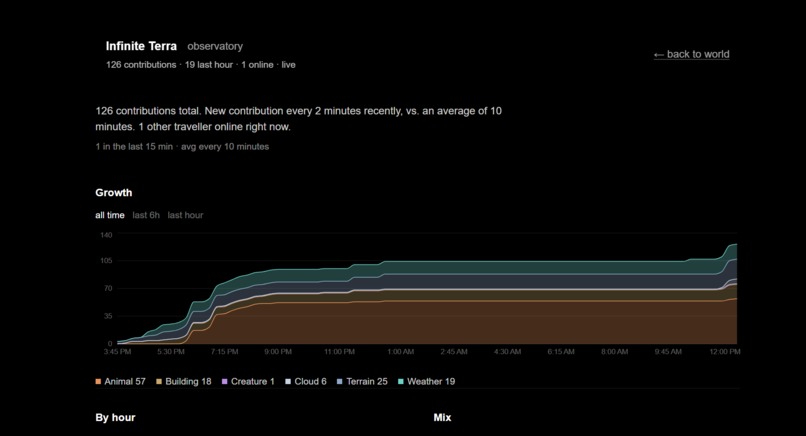The width and height of the screenshot is (806, 436).
Task: Click the Creature purple legend swatch
Action: pyautogui.click(x=225, y=382)
